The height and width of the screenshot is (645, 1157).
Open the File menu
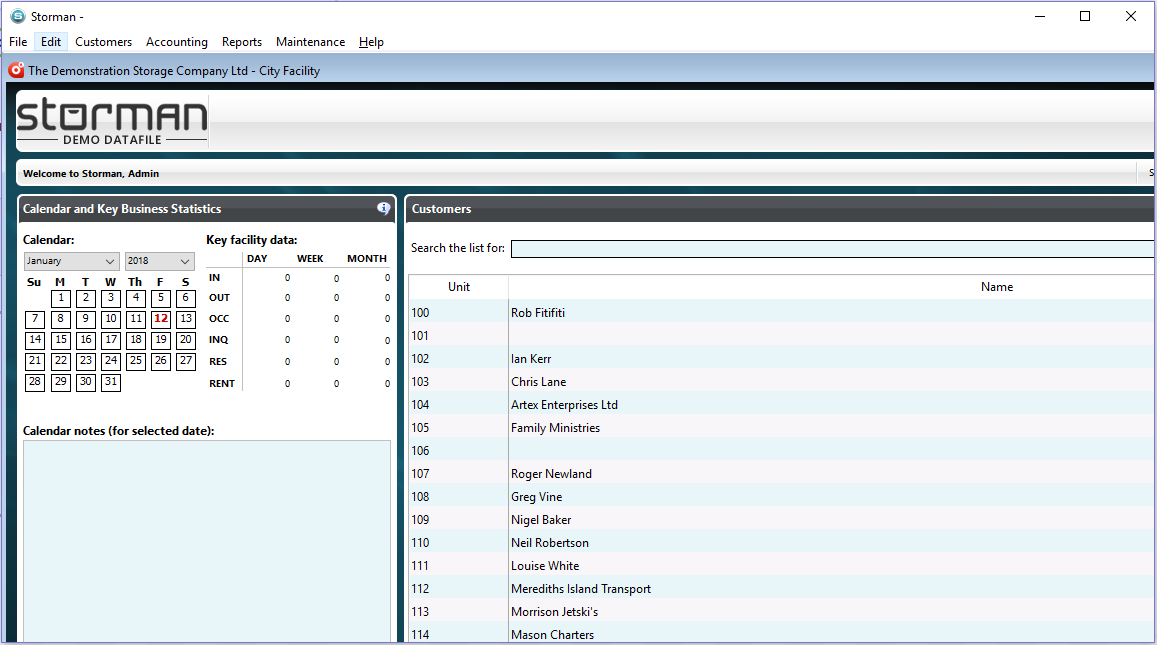click(x=18, y=42)
